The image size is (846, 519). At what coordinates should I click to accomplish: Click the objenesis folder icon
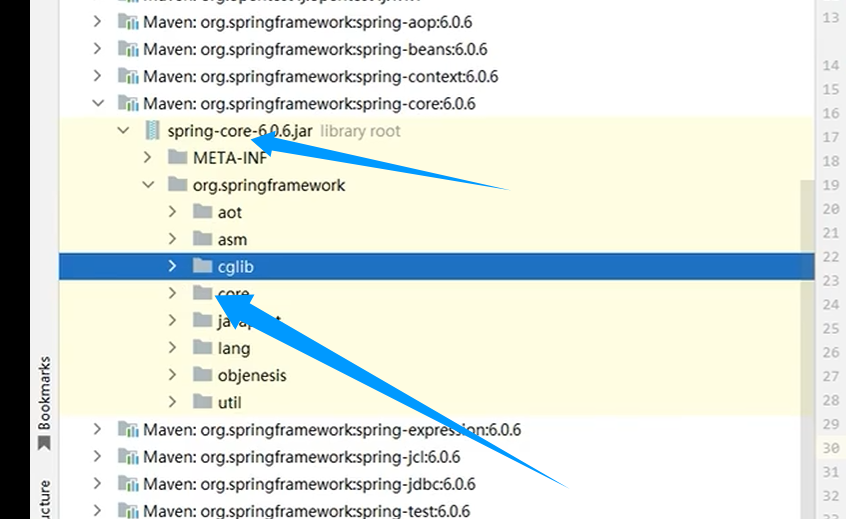point(202,374)
